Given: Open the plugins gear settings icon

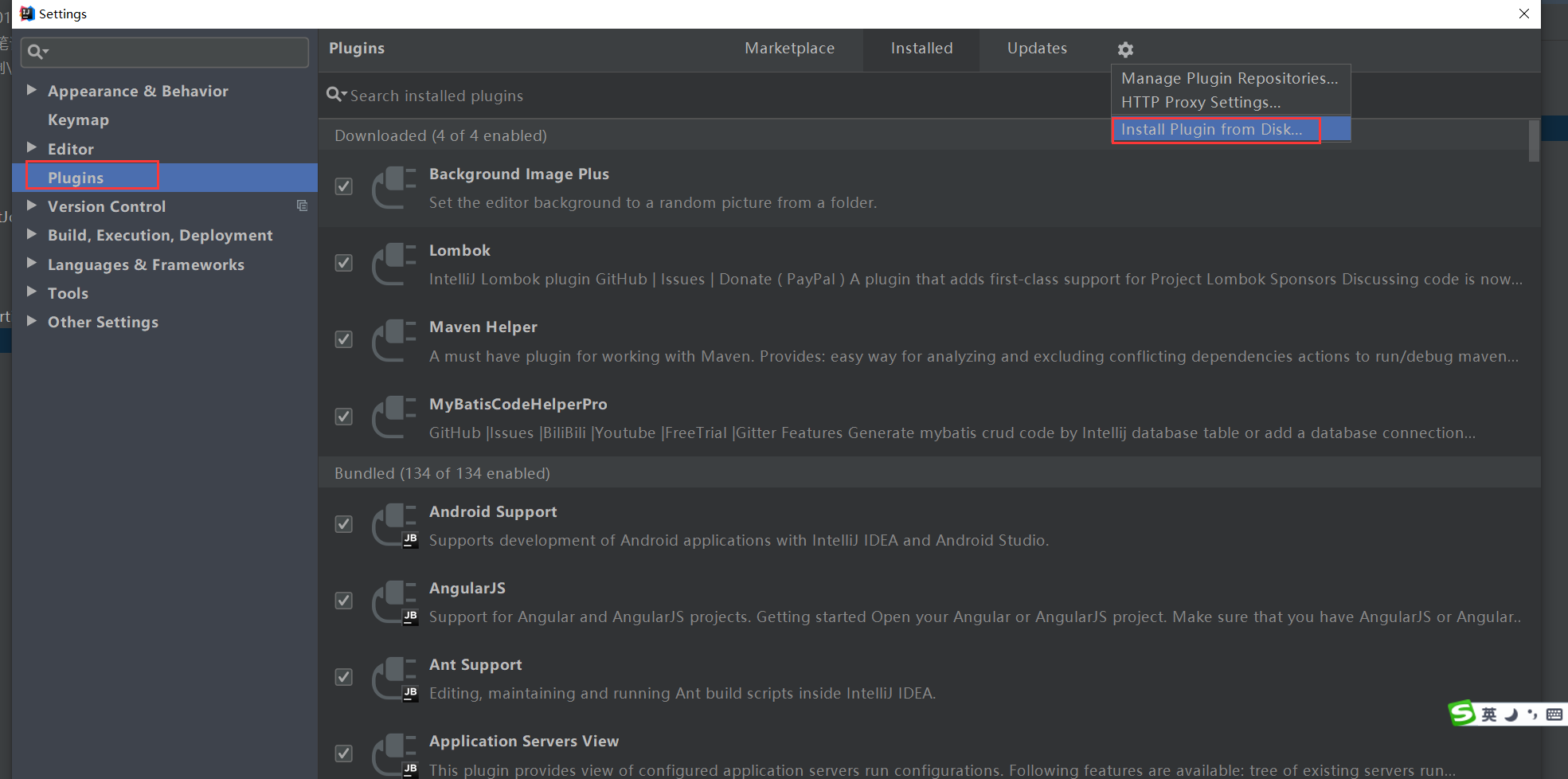Looking at the screenshot, I should tap(1125, 49).
